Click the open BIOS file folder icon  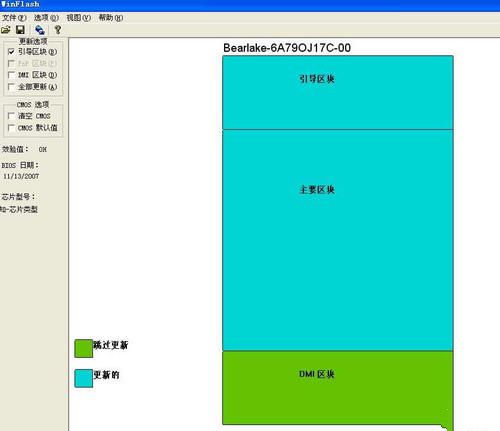coord(6,30)
